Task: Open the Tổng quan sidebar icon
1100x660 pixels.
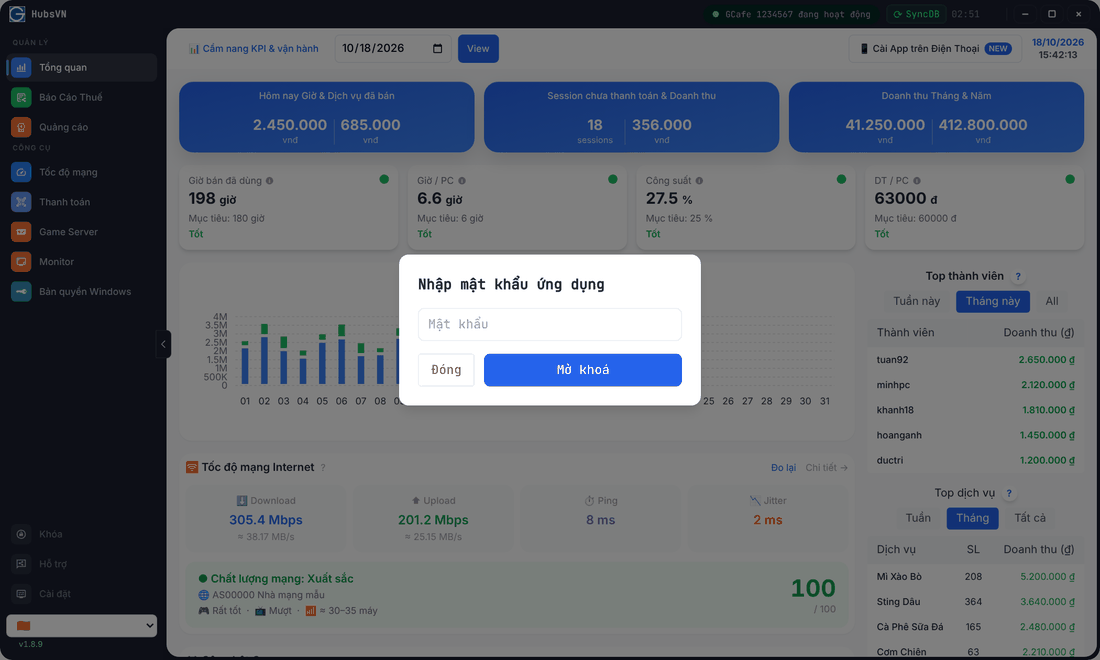Action: (21, 67)
